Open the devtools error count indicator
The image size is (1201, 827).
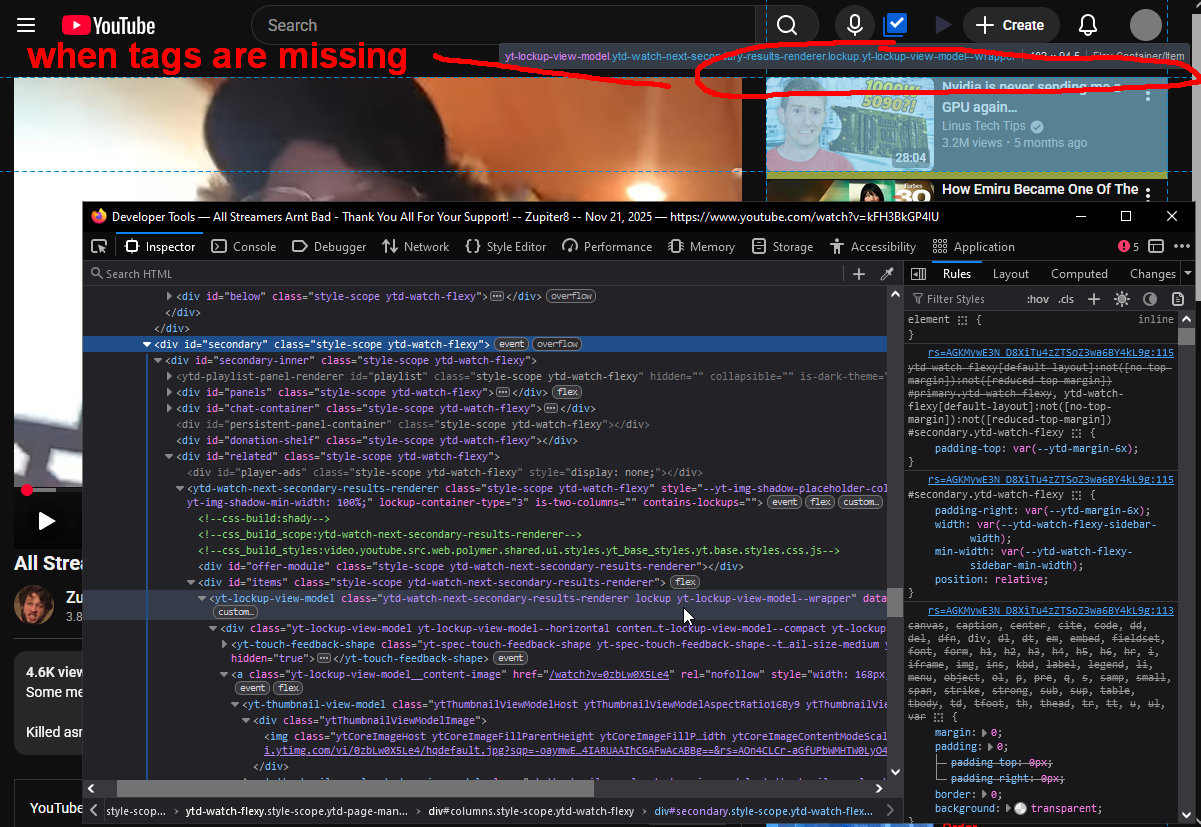(1128, 246)
